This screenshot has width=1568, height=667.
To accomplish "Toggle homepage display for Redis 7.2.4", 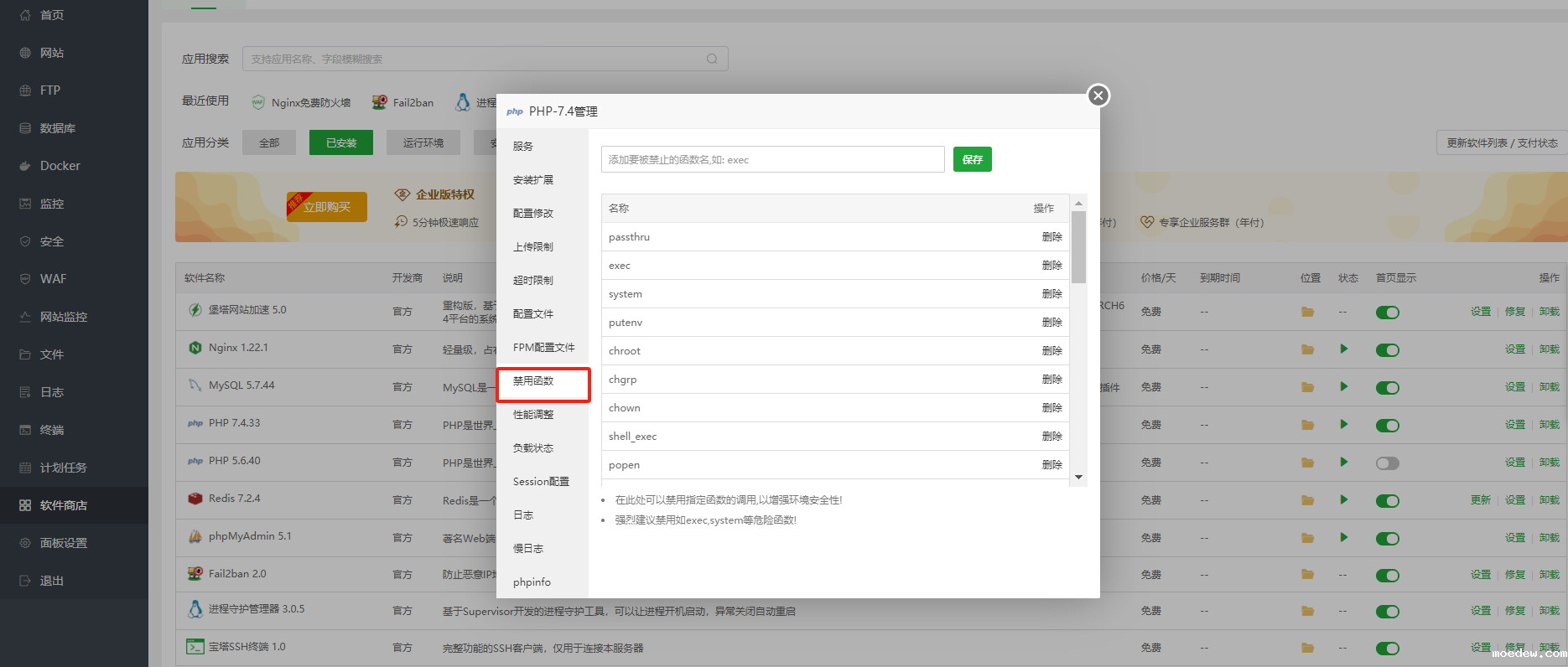I will point(1387,500).
